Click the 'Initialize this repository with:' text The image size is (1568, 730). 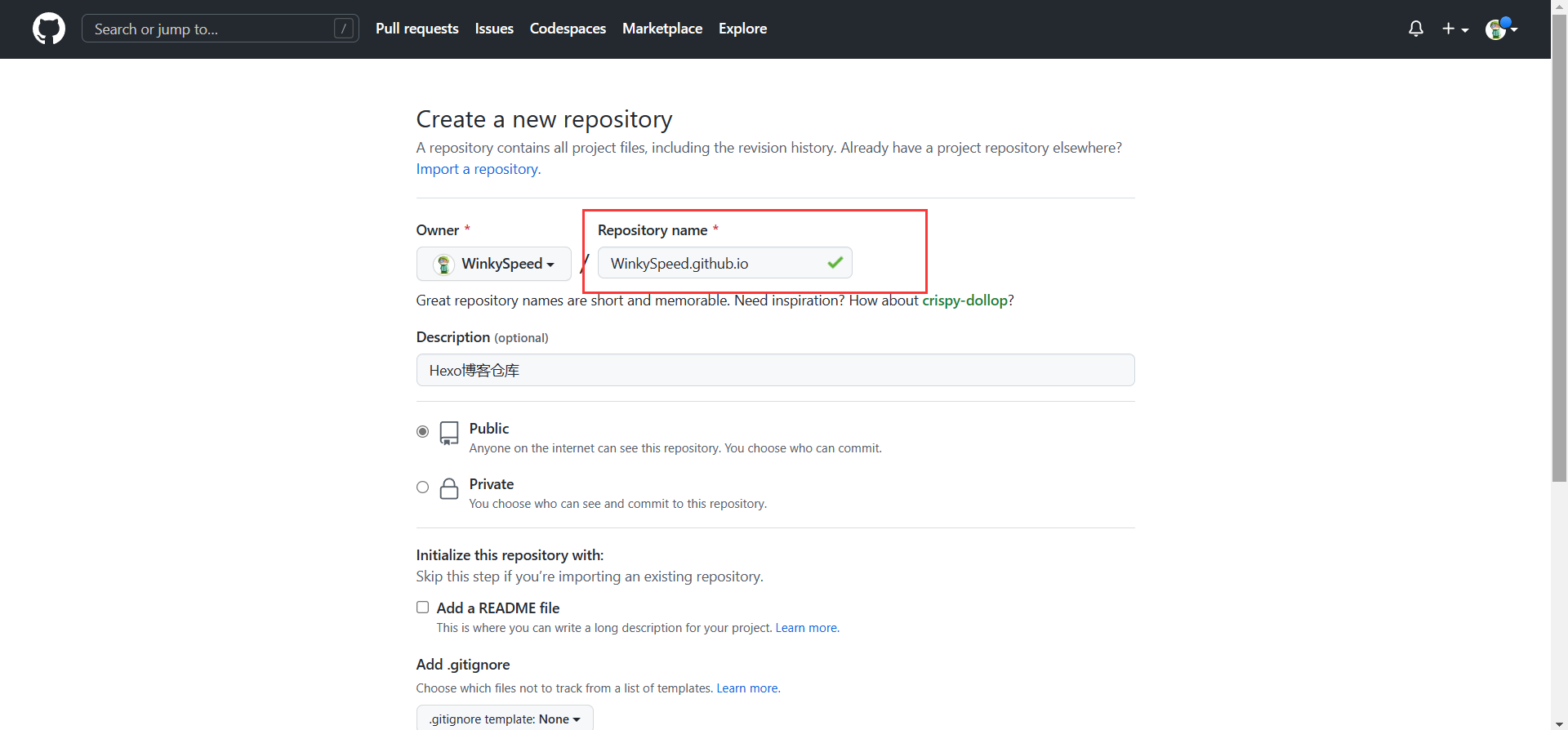pyautogui.click(x=510, y=555)
